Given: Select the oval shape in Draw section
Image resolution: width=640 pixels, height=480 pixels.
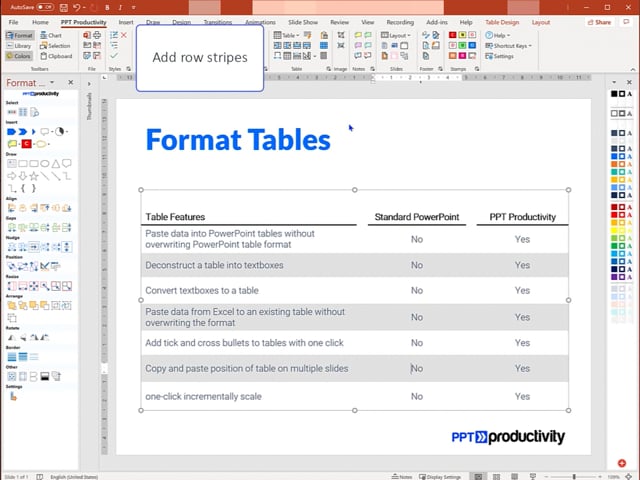Looking at the screenshot, I should pyautogui.click(x=44, y=164).
